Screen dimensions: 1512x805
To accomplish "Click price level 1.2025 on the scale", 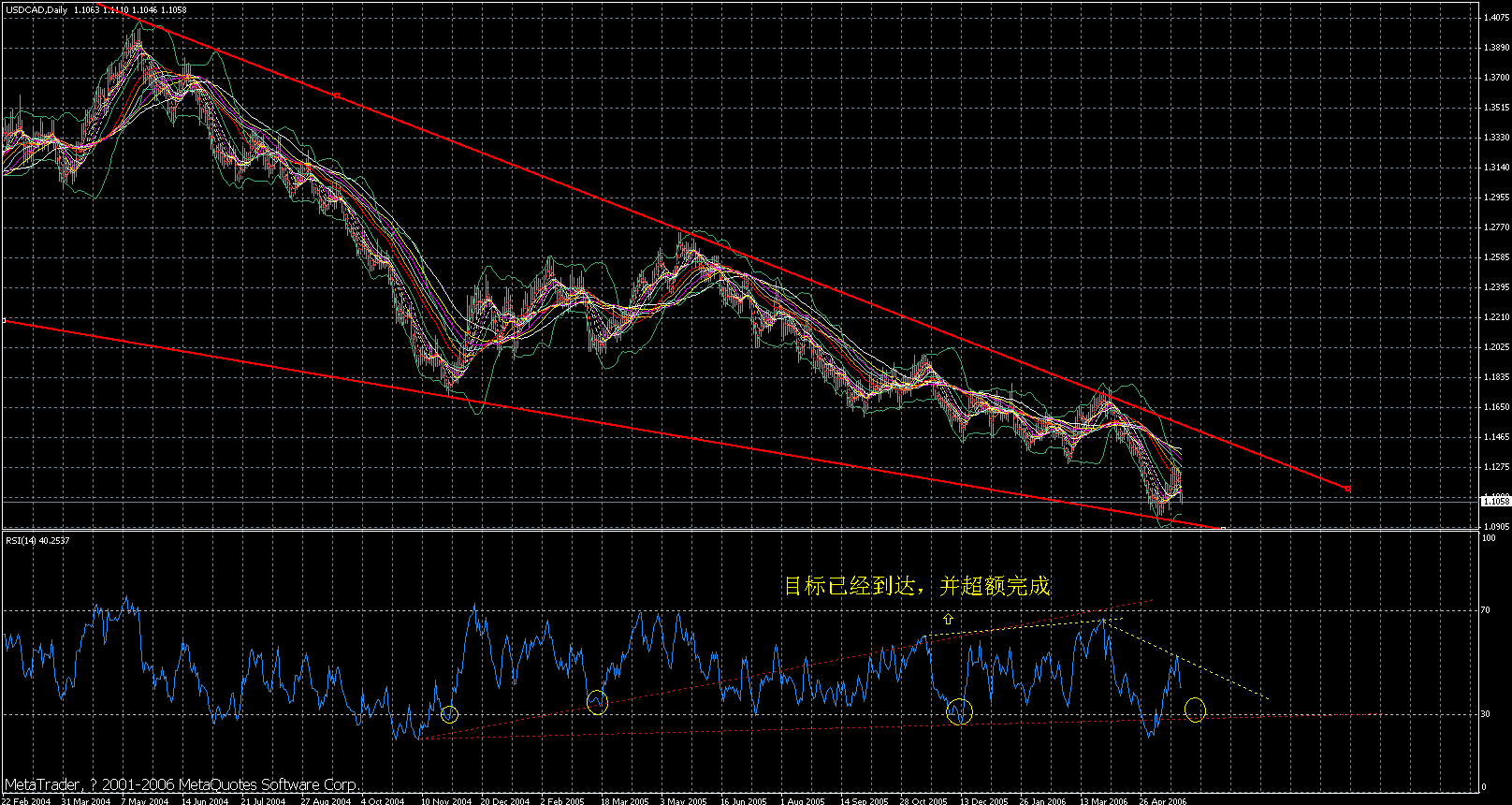I will [1496, 346].
